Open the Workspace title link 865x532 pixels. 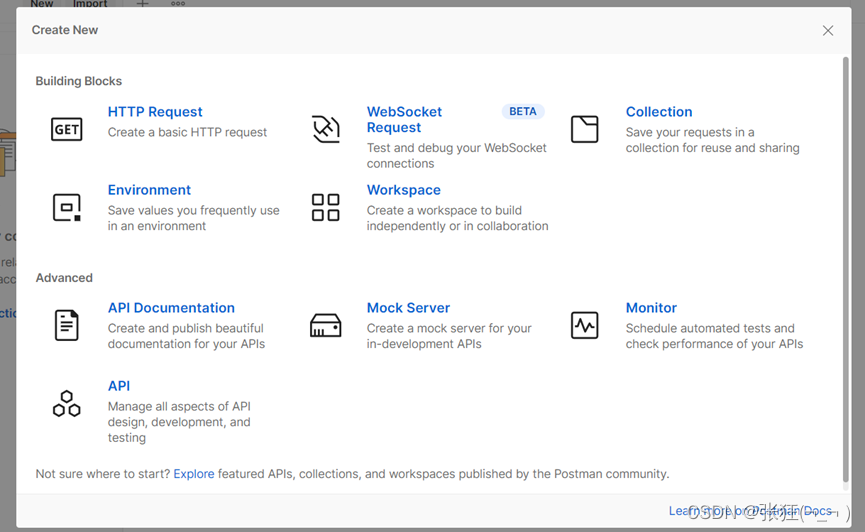tap(404, 190)
